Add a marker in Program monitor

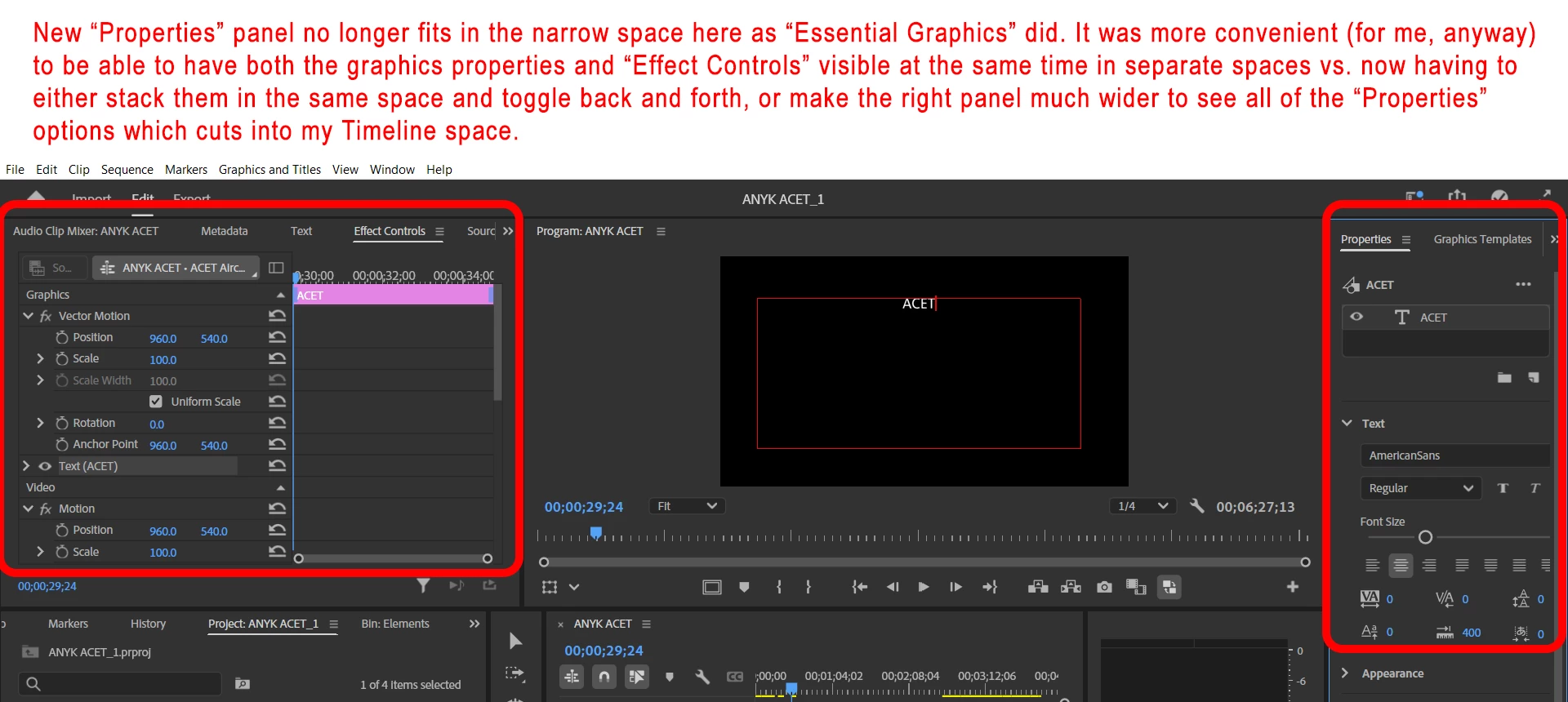click(744, 587)
